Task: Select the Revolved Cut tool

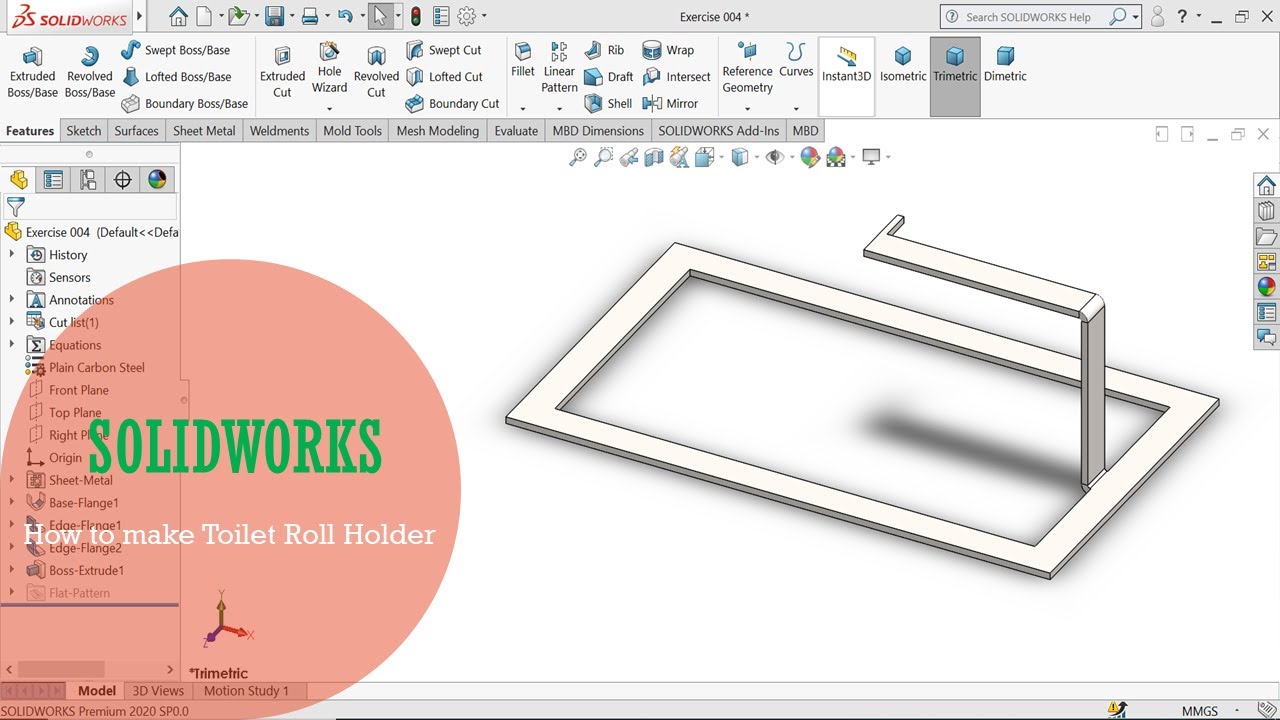Action: (376, 72)
